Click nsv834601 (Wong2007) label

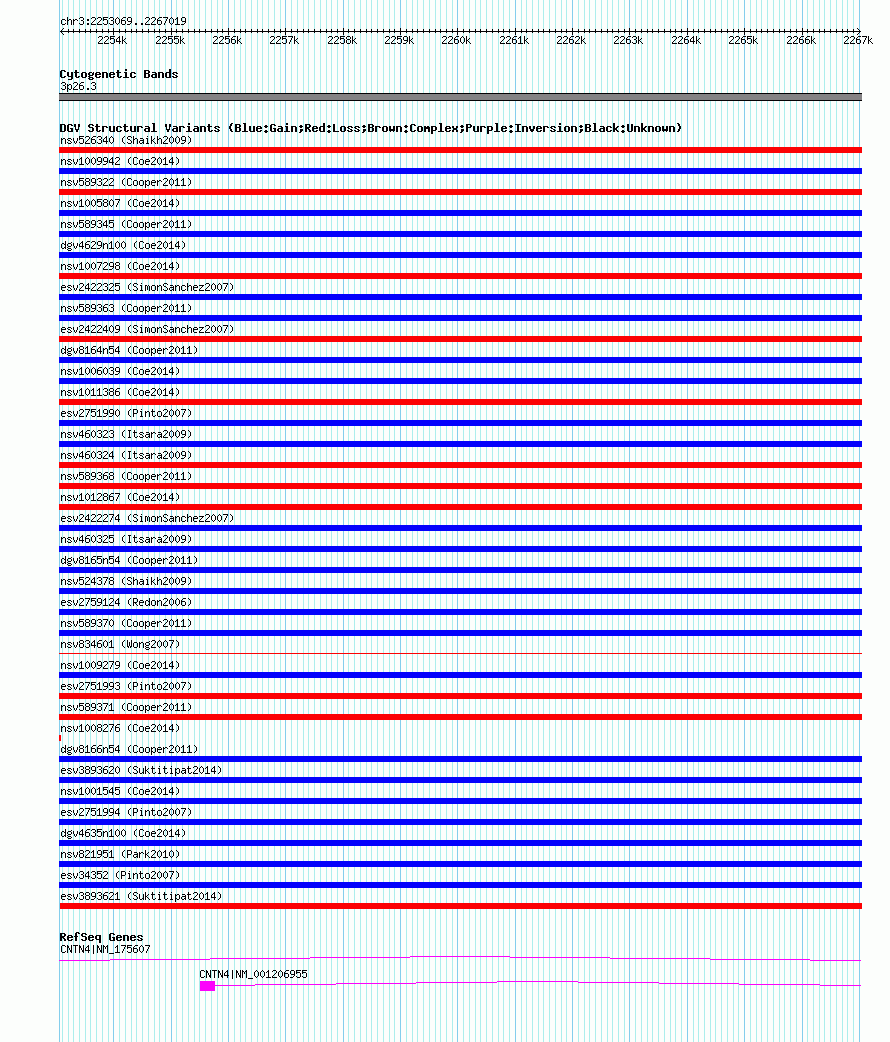tap(120, 645)
